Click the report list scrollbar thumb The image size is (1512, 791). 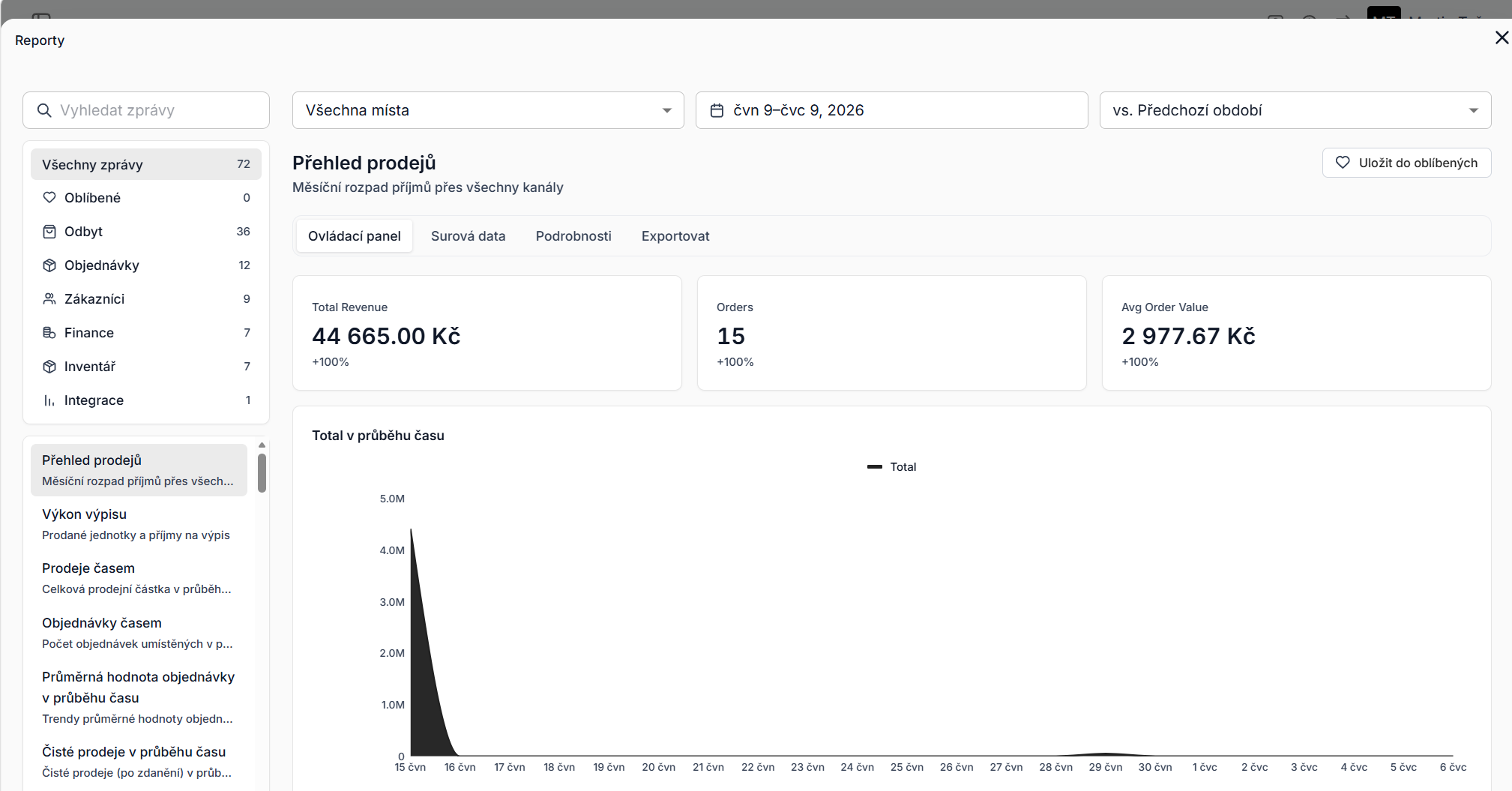pyautogui.click(x=262, y=472)
